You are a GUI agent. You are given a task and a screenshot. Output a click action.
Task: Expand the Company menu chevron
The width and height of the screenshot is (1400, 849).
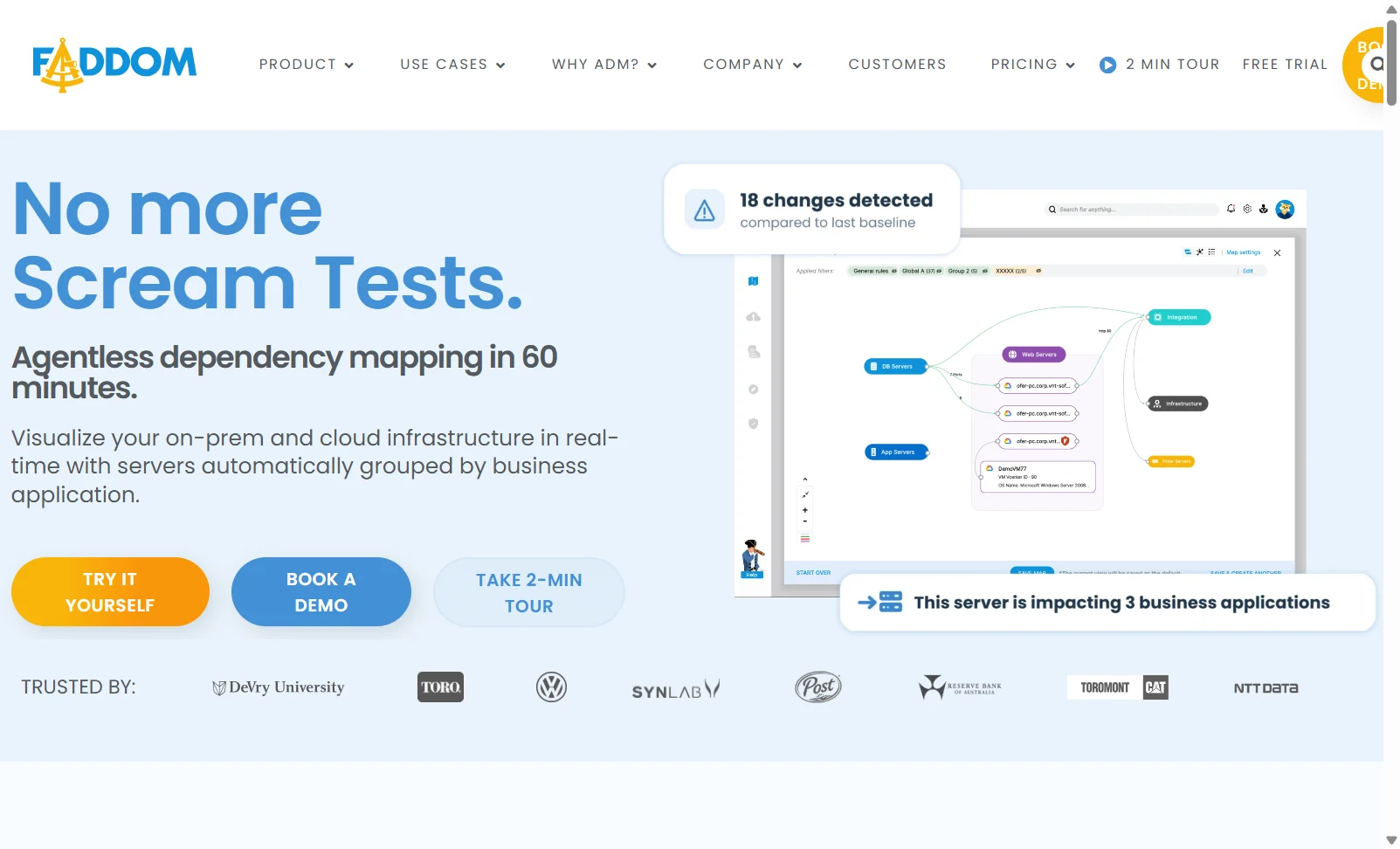[797, 66]
